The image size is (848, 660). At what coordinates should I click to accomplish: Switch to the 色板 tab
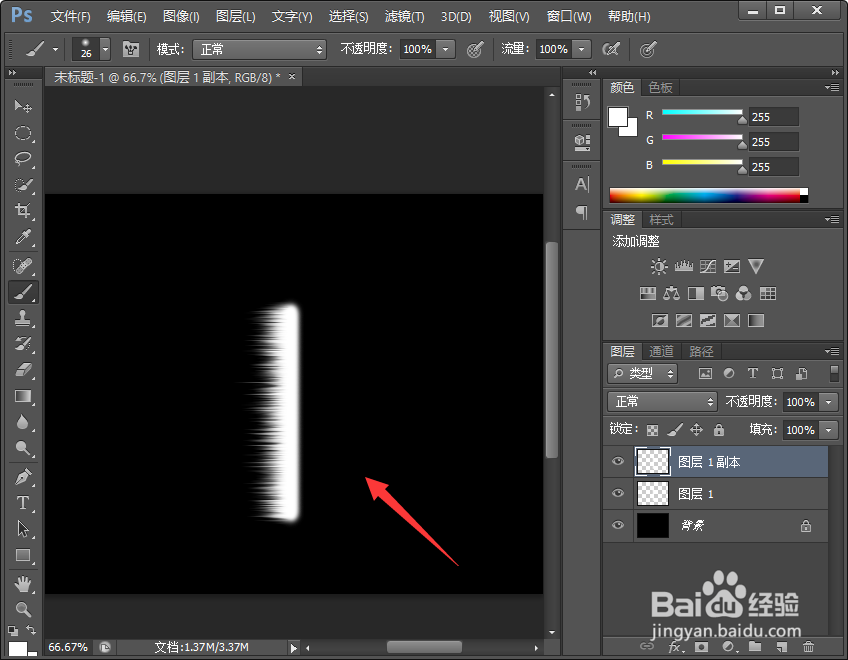click(660, 88)
